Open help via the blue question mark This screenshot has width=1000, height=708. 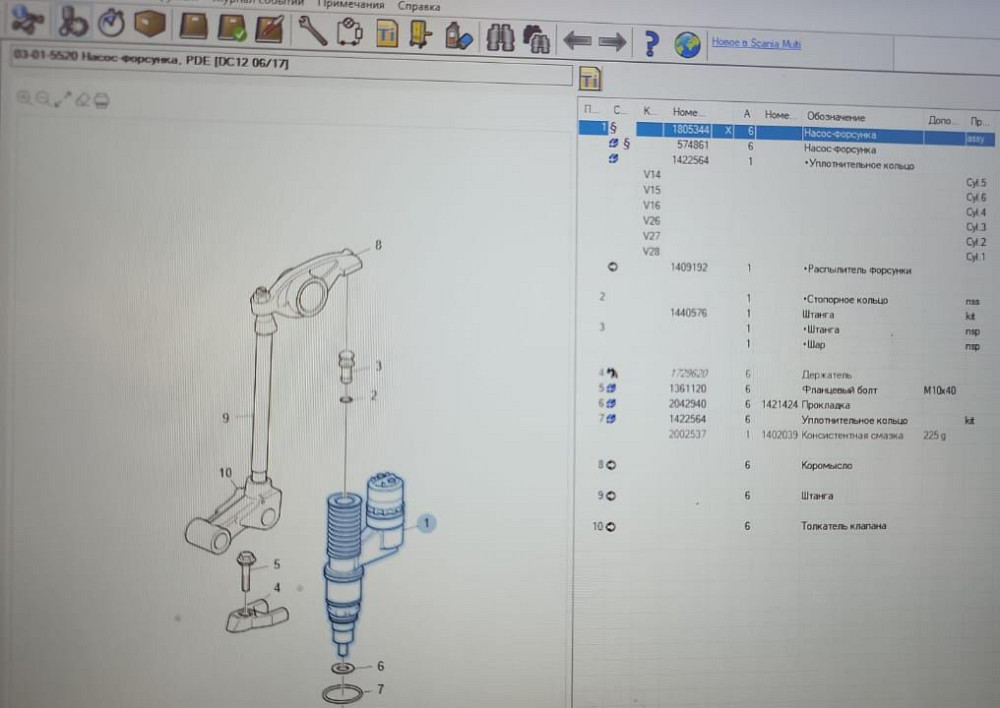[x=651, y=44]
